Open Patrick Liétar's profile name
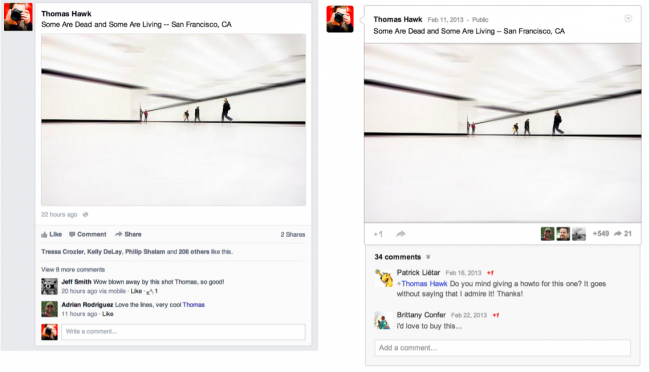Image resolution: width=650 pixels, height=372 pixels. pos(418,272)
